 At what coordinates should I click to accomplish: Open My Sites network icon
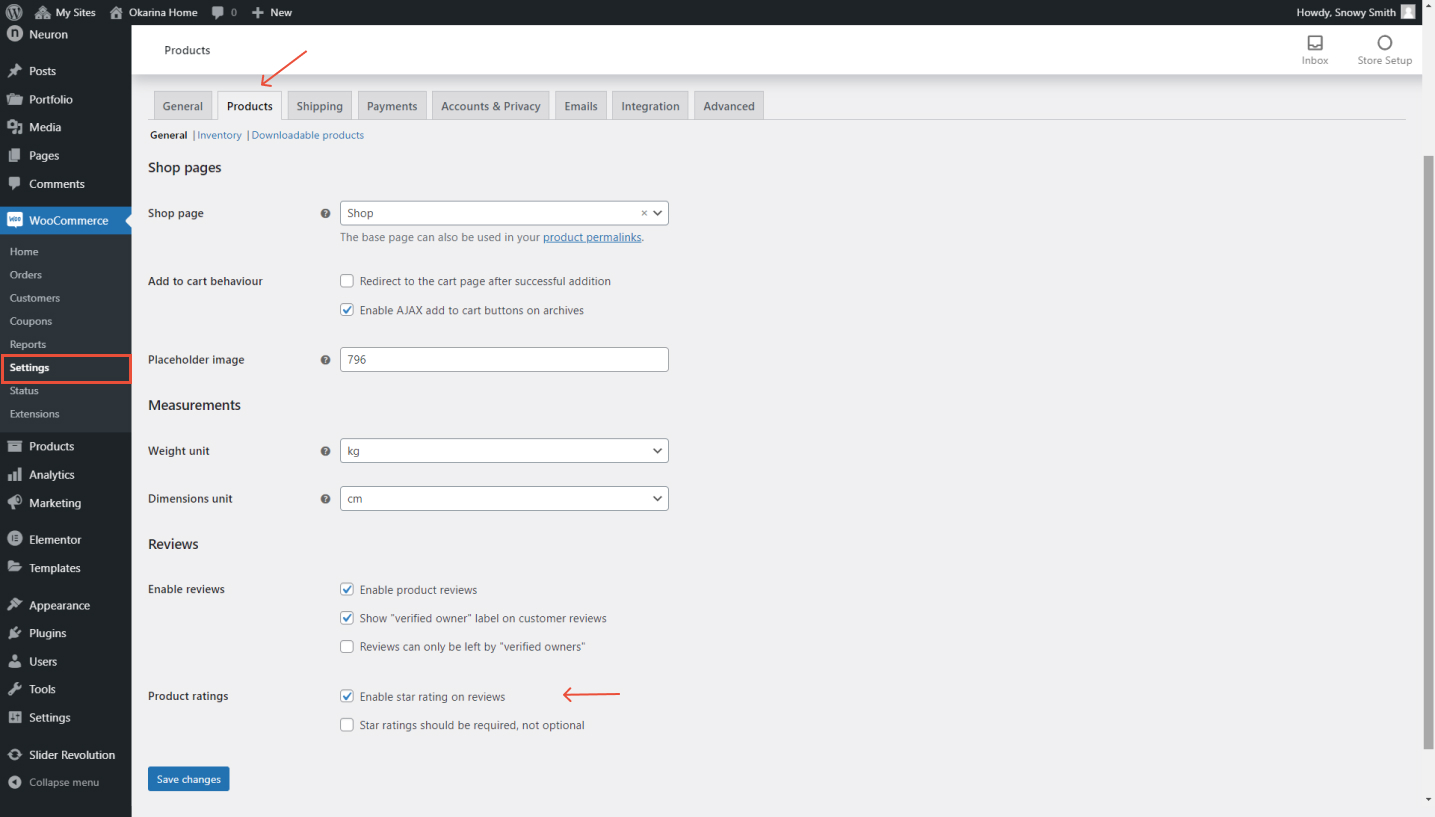(x=42, y=12)
